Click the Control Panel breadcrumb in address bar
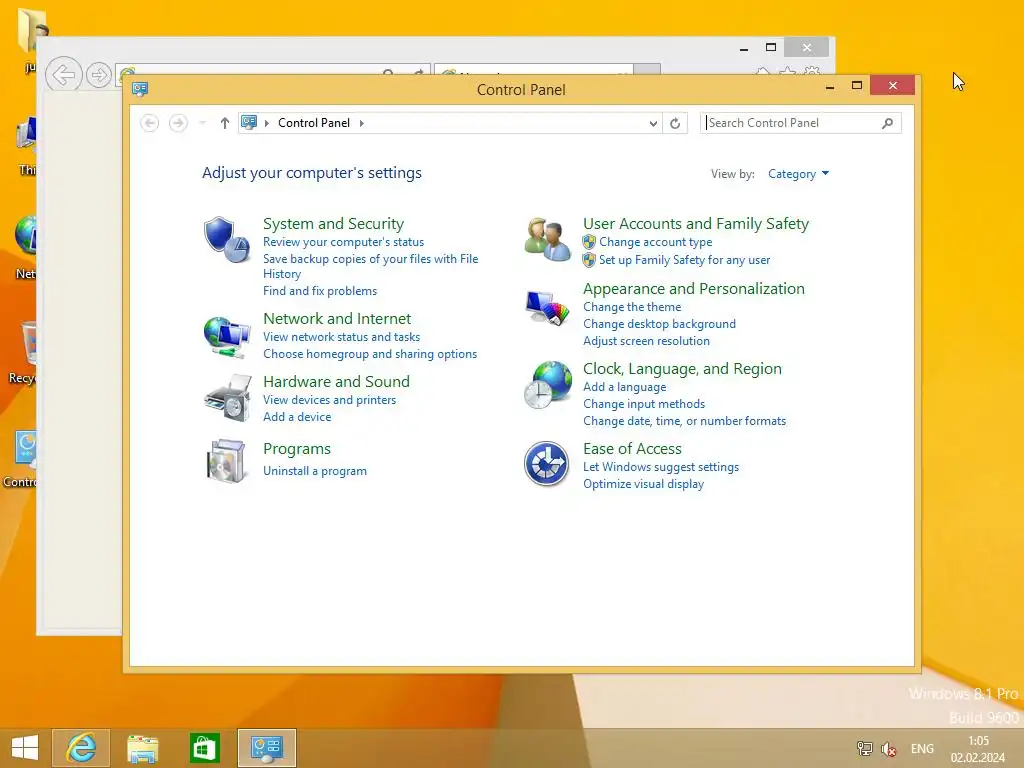Screen dimensions: 1024x768 click(313, 123)
